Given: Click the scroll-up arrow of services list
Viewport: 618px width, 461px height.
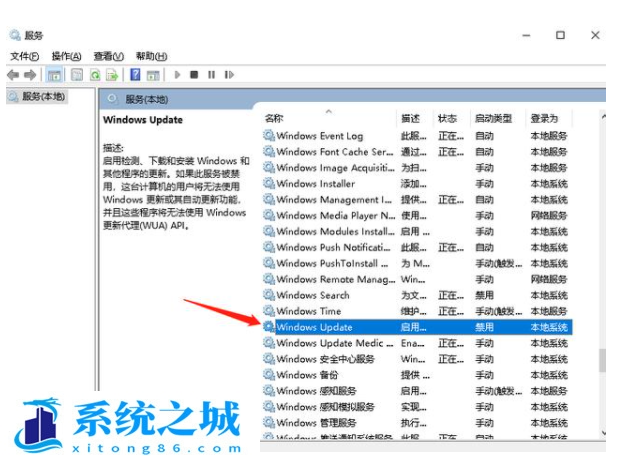Looking at the screenshot, I should tap(603, 117).
